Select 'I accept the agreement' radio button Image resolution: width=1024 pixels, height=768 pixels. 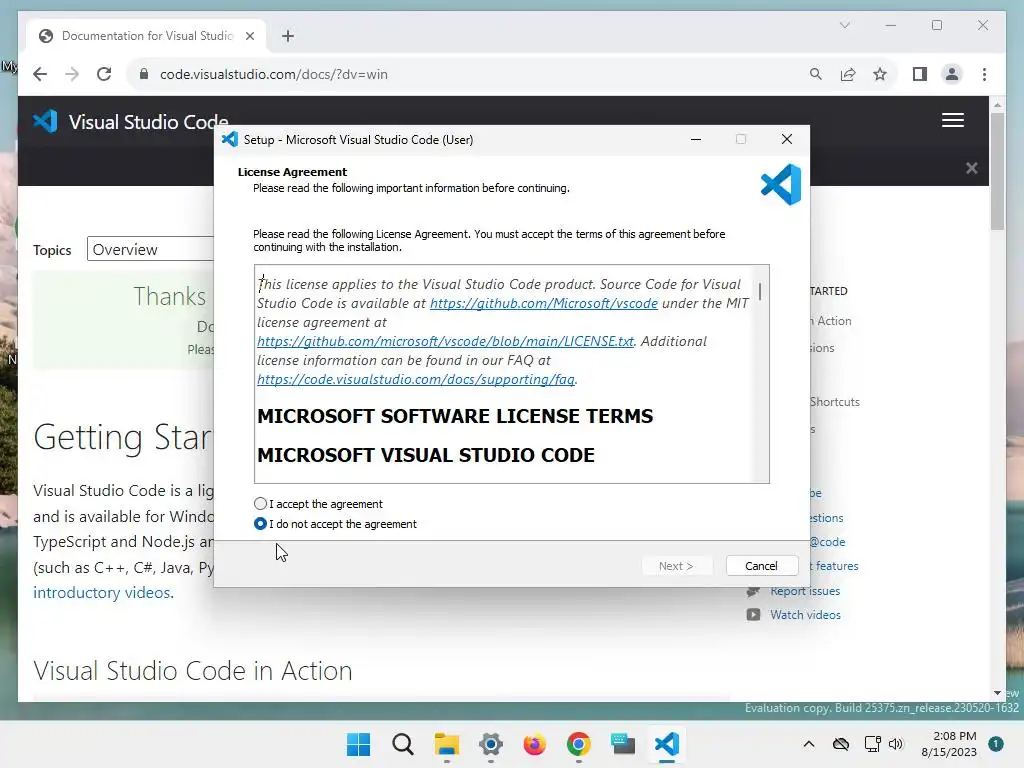click(261, 504)
